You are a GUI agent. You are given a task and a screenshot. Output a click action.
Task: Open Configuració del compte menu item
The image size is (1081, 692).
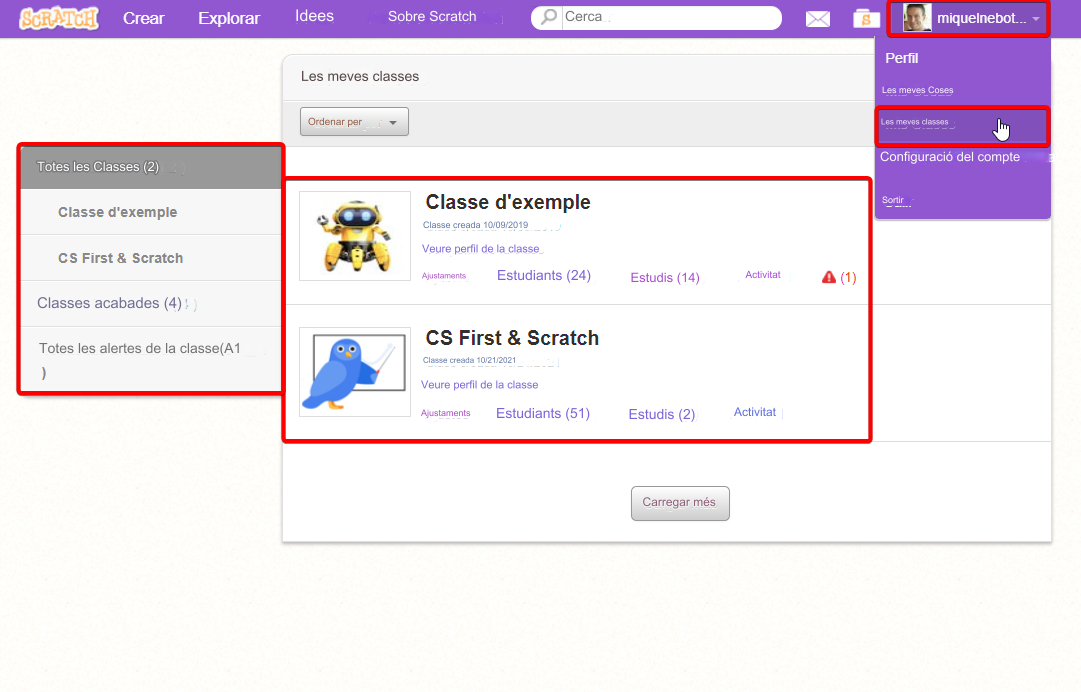949,157
